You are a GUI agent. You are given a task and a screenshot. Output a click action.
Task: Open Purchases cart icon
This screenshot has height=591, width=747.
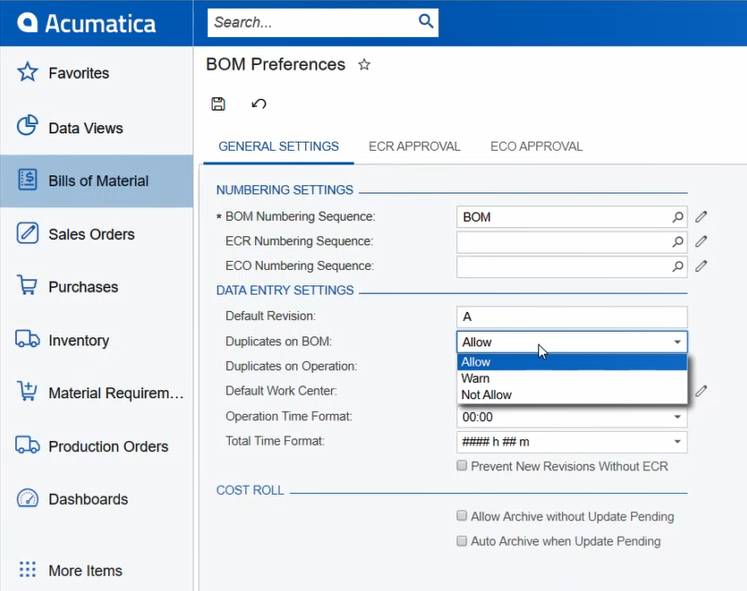(x=27, y=285)
